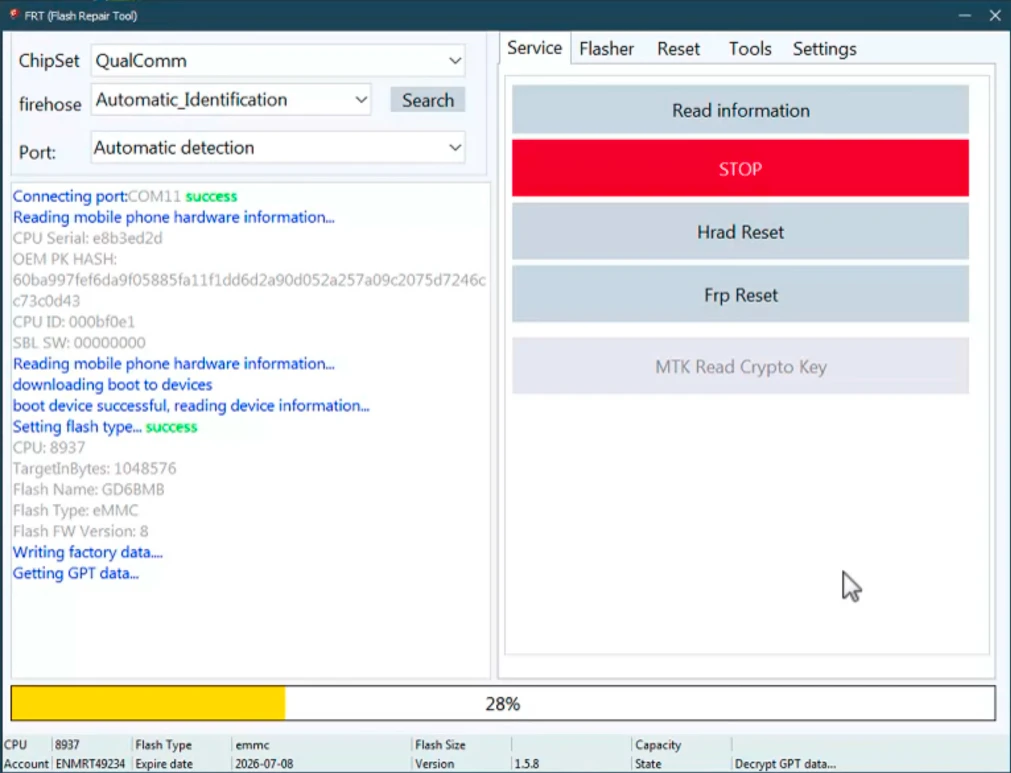The height and width of the screenshot is (773, 1011).
Task: Open the ChipSet dropdown showing QualComm
Action: coord(278,61)
